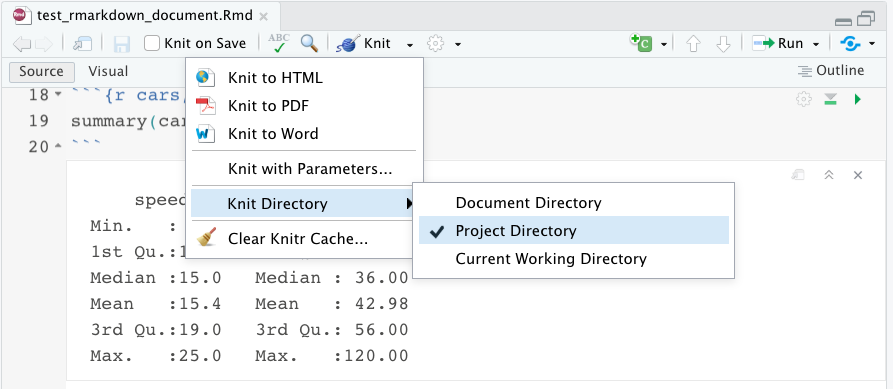Click the Knit yarn button
The width and height of the screenshot is (893, 389).
363,43
